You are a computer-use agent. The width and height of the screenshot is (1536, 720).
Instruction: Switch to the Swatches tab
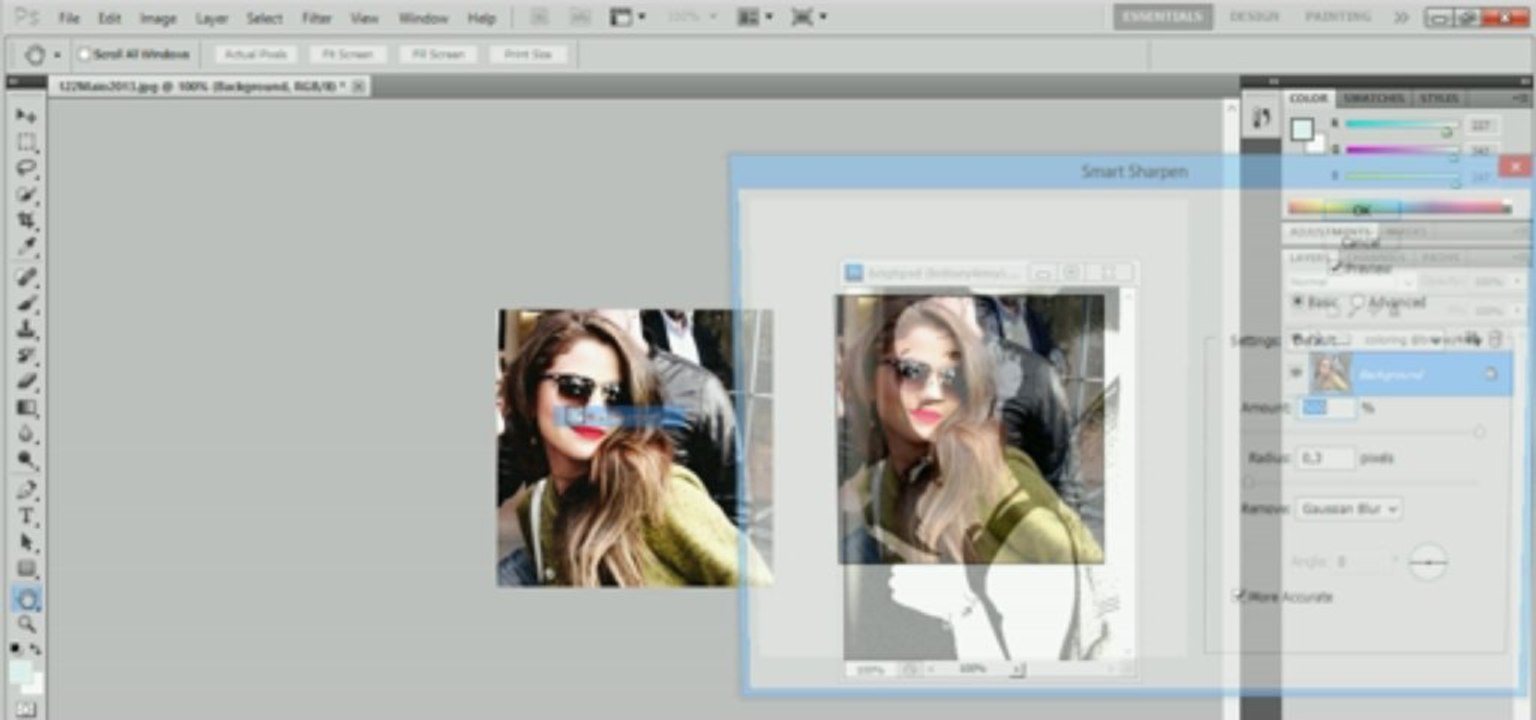[1374, 98]
